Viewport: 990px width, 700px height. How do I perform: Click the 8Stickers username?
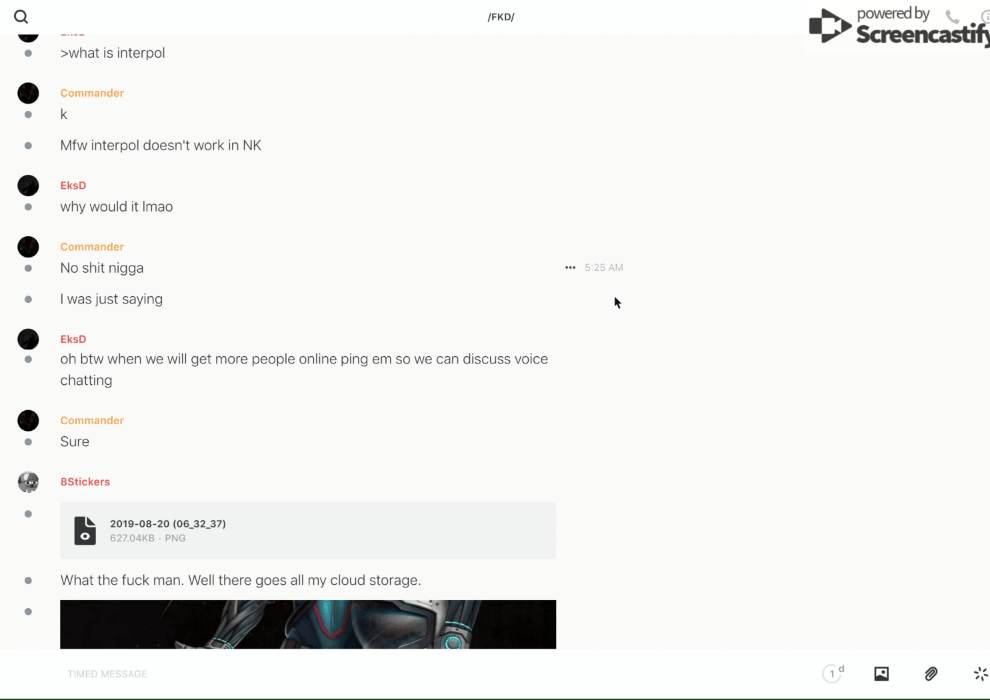tap(85, 482)
